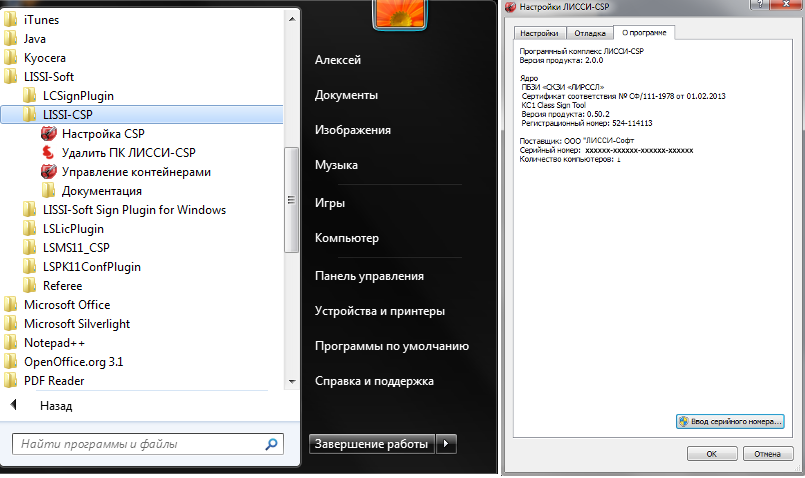Viewport: 805px width, 478px height.
Task: Open Управление контейнерами icon
Action: click(48, 172)
